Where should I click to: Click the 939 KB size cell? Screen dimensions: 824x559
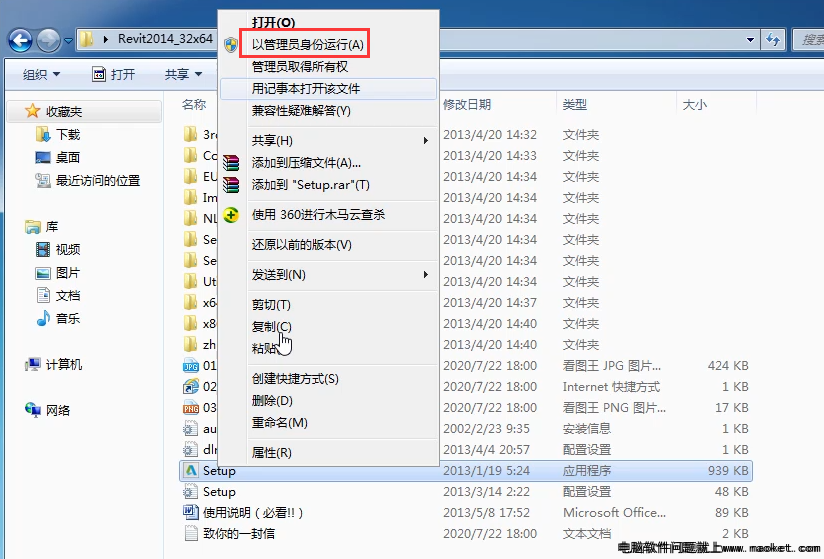coord(728,470)
